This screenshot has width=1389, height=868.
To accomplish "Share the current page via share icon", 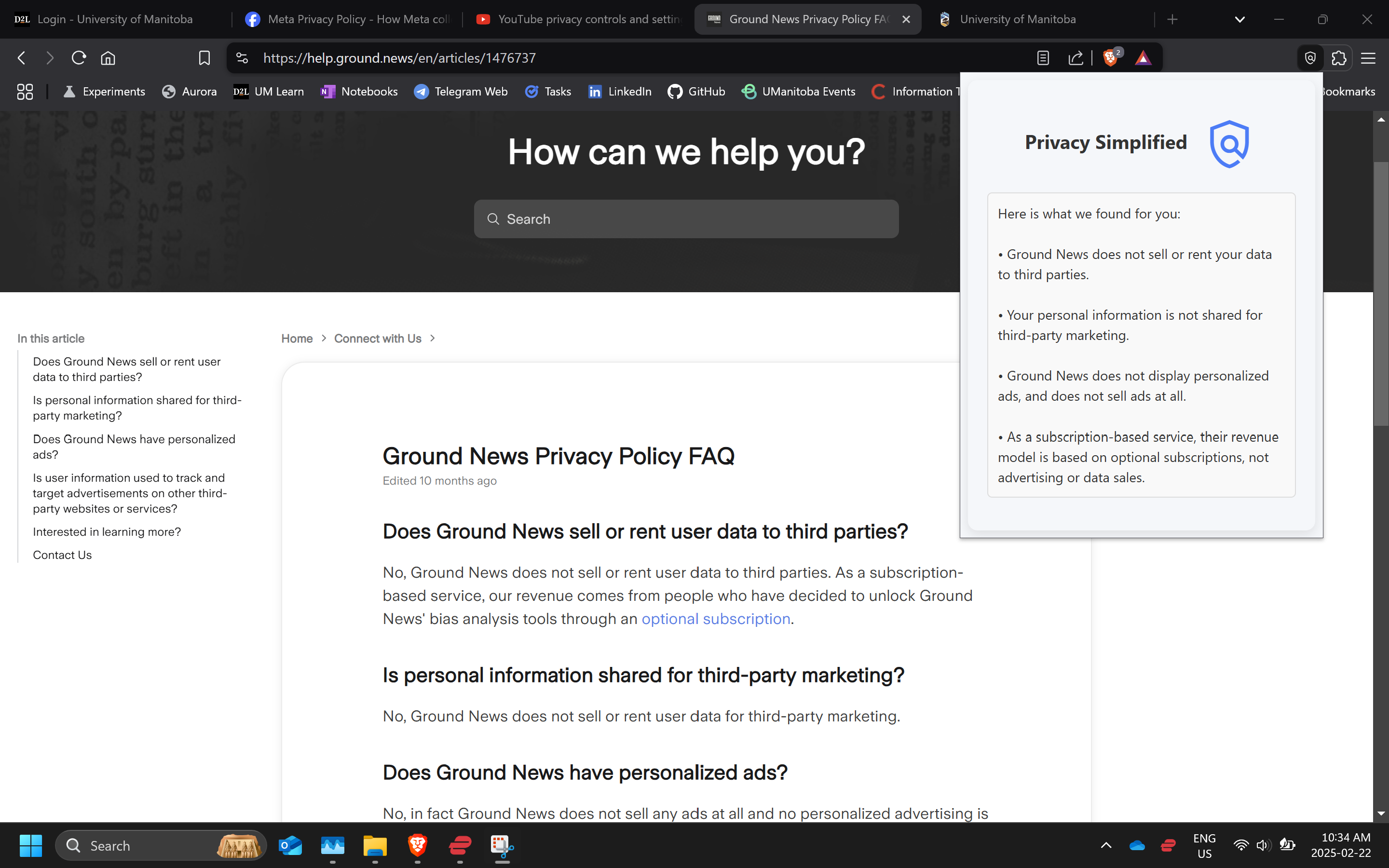I will [x=1076, y=57].
